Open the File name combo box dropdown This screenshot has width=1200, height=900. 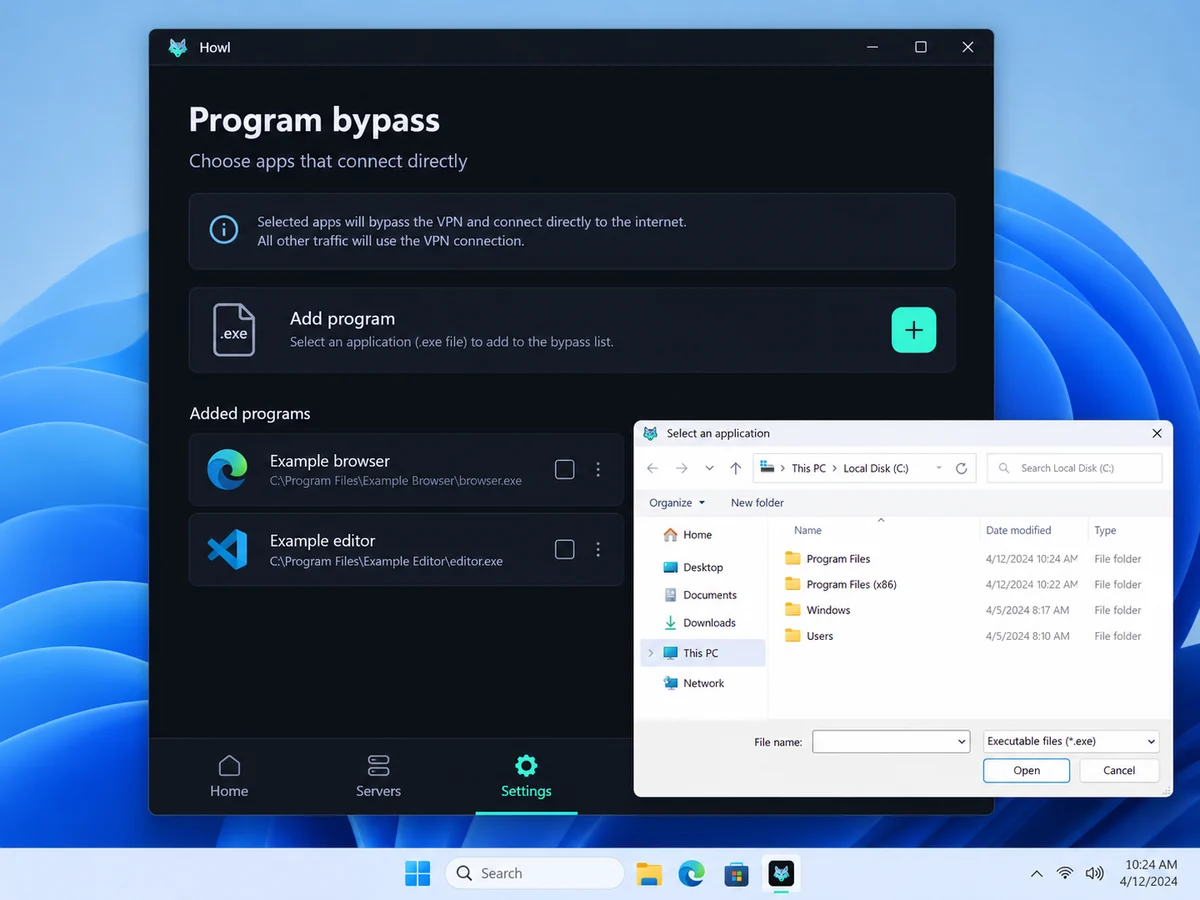tap(962, 742)
